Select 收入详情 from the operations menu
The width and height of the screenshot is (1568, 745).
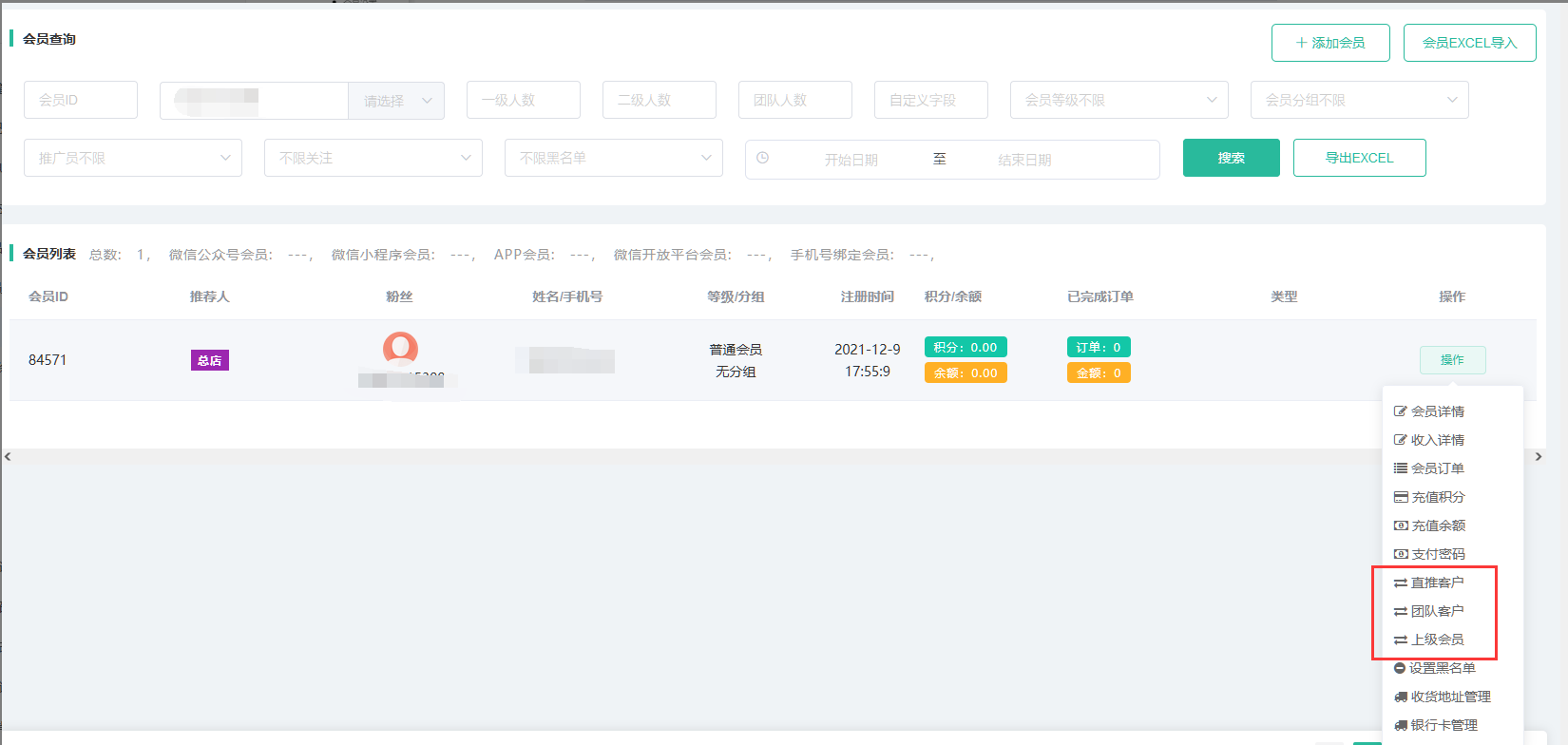1437,440
